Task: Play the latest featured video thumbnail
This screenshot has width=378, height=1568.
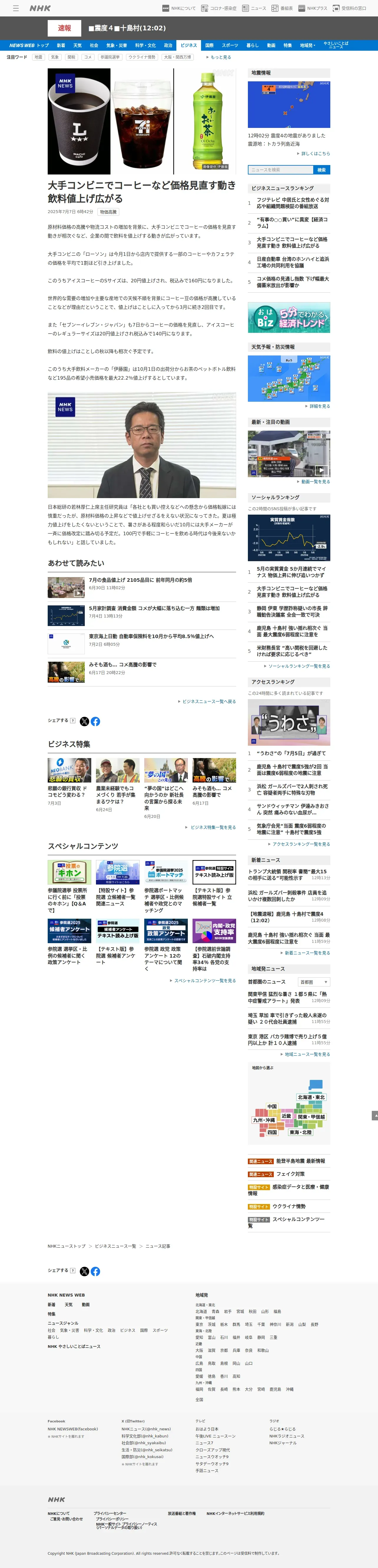Action: coord(289,454)
